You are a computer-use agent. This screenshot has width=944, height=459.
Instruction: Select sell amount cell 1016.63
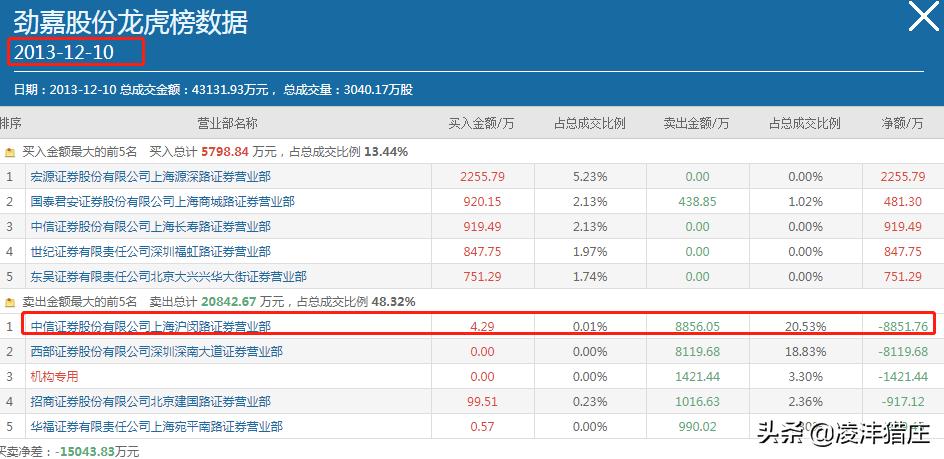coord(697,401)
